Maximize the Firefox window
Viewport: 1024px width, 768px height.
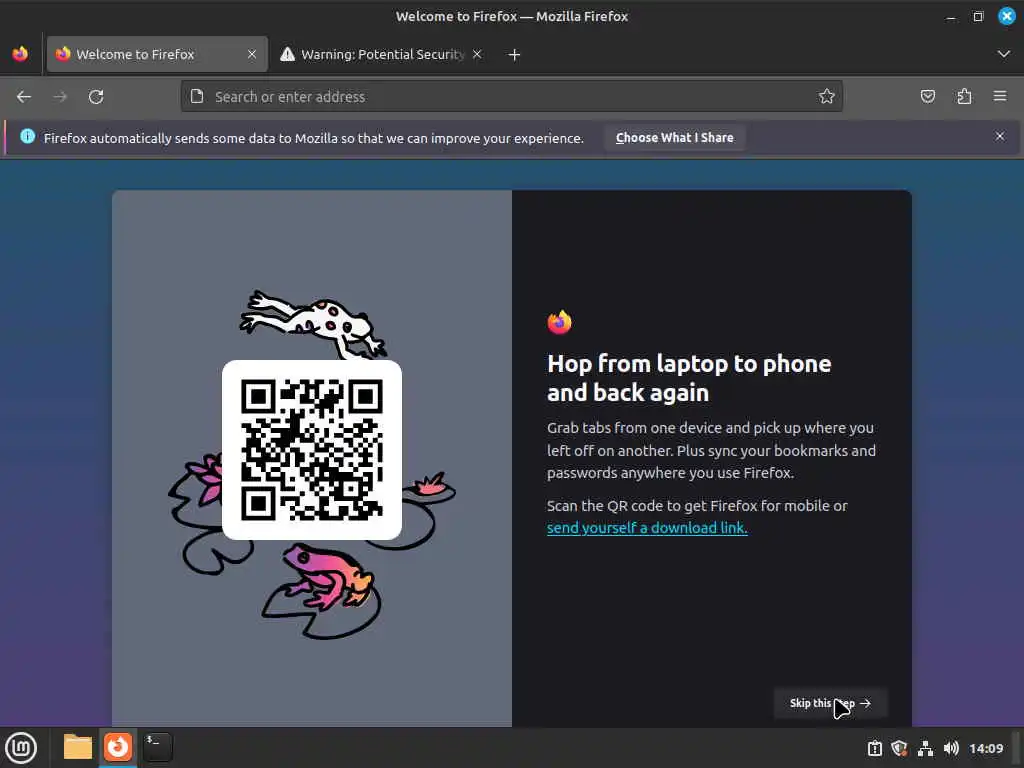[x=978, y=17]
